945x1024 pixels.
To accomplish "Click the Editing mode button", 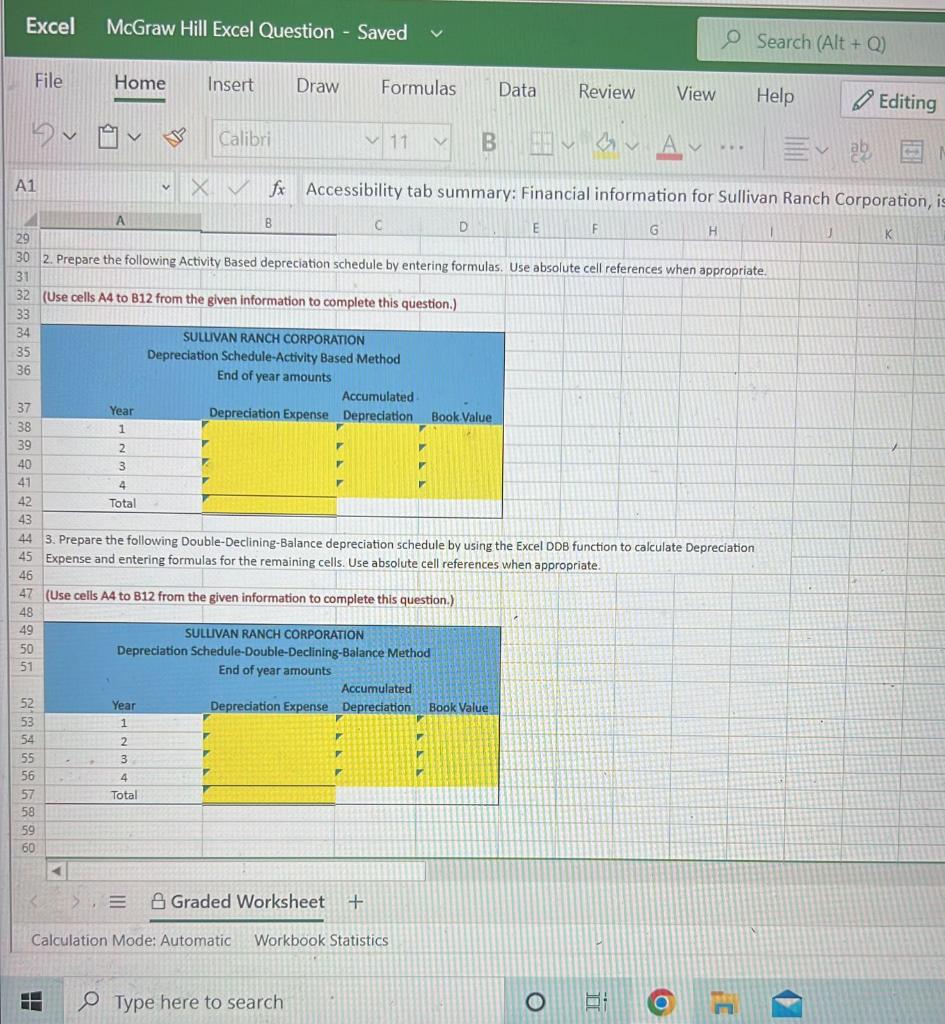I will (893, 101).
